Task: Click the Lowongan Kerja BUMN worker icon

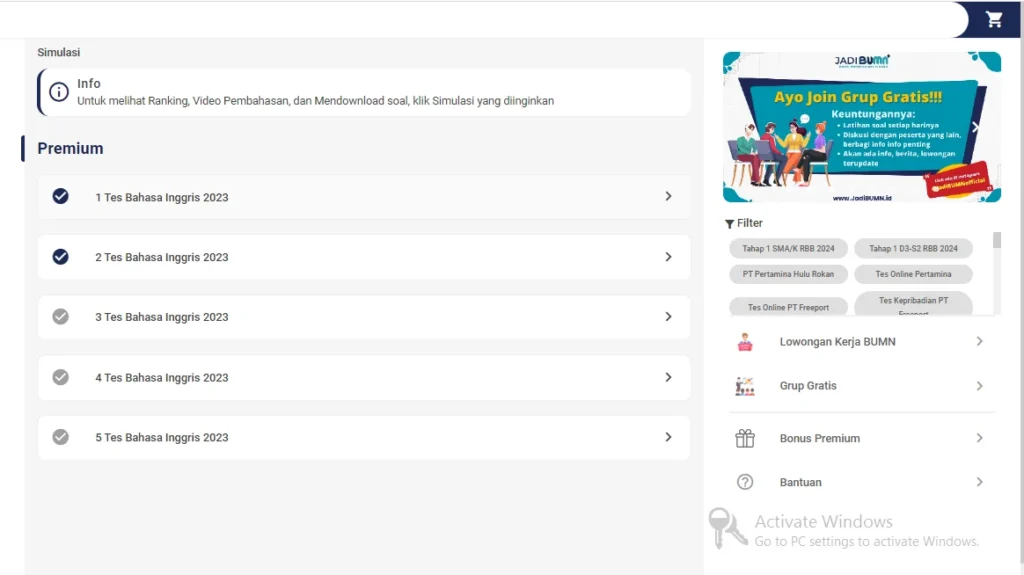Action: click(x=745, y=342)
